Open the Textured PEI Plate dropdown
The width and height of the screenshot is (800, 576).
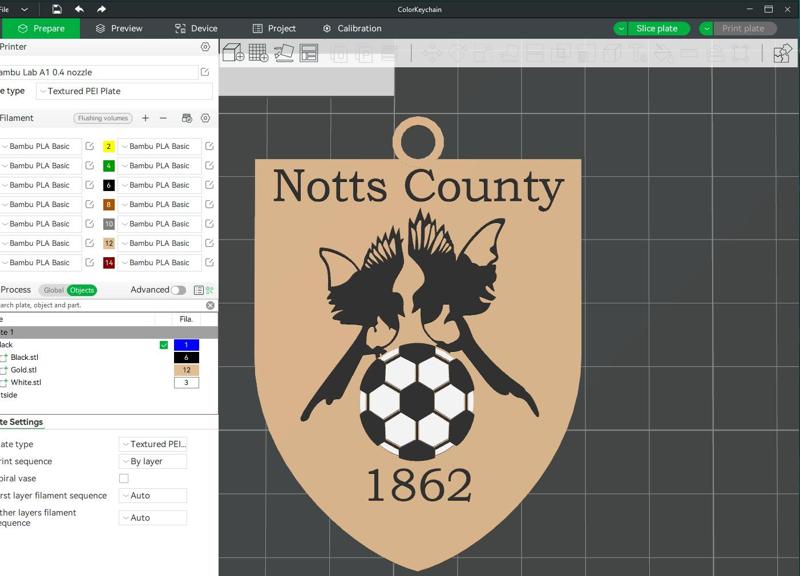click(x=124, y=91)
